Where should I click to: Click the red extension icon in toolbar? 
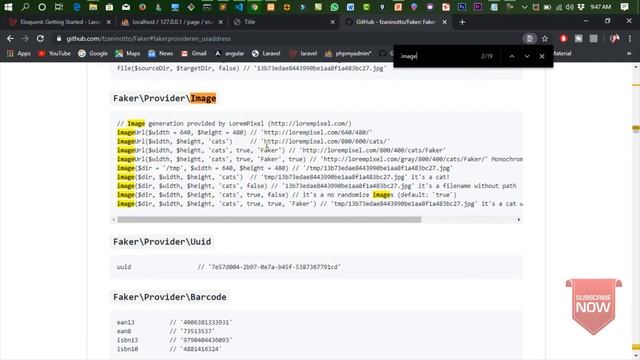563,38
